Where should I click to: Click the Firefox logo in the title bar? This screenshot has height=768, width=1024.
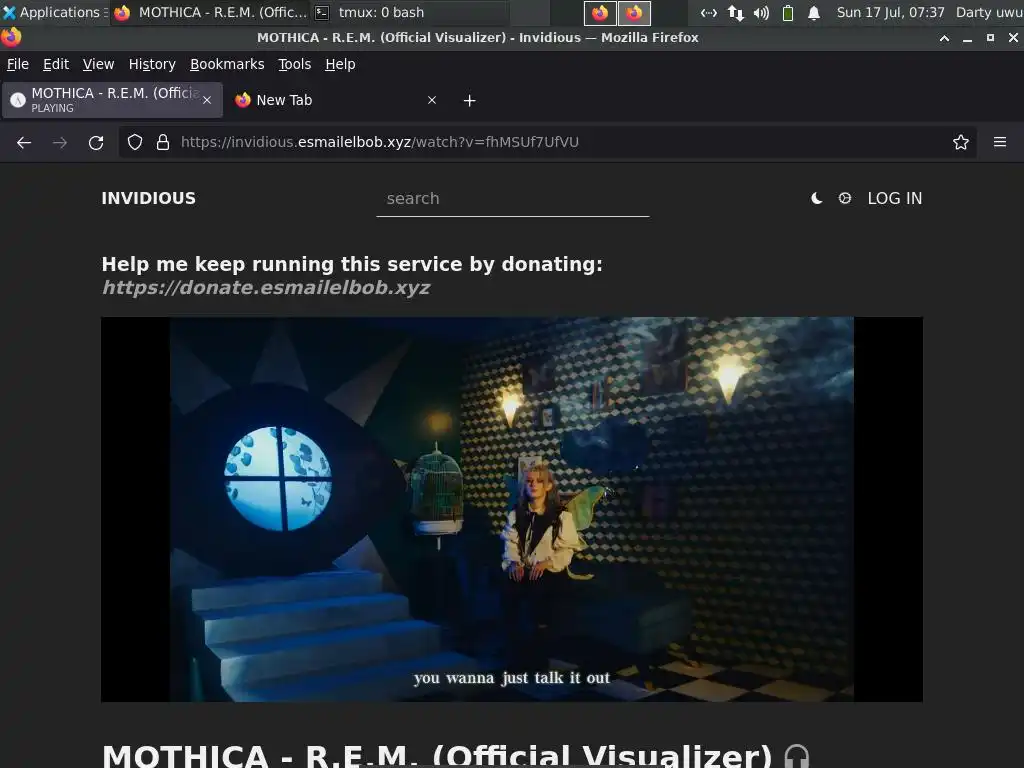[11, 38]
